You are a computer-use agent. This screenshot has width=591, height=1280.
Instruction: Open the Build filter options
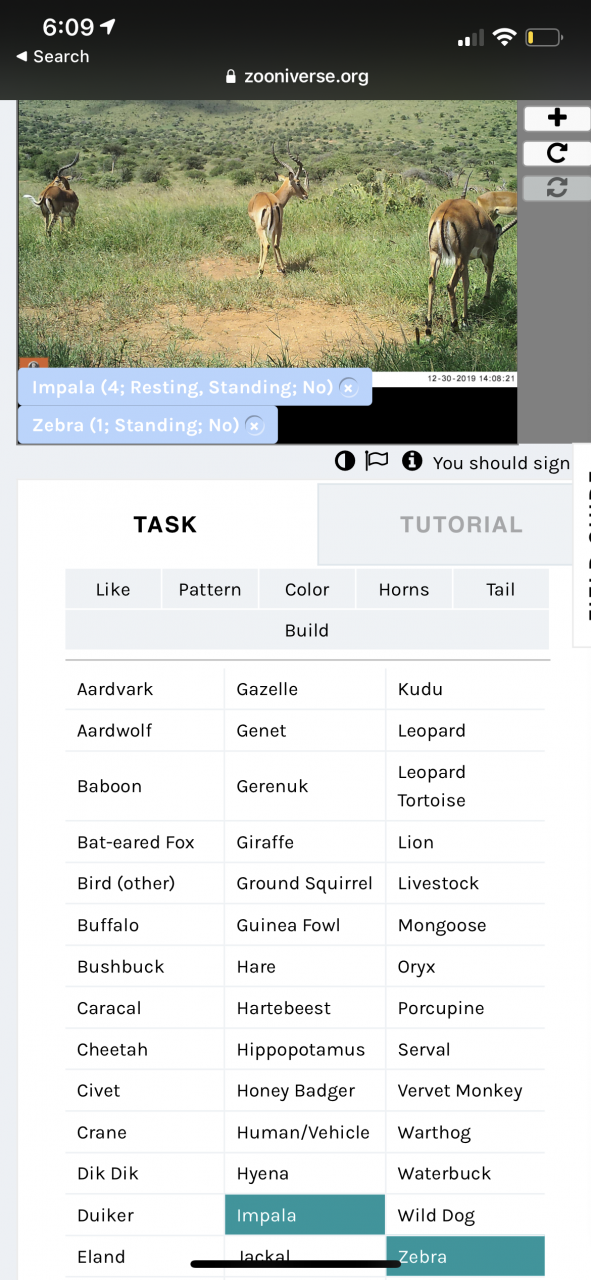coord(307,630)
